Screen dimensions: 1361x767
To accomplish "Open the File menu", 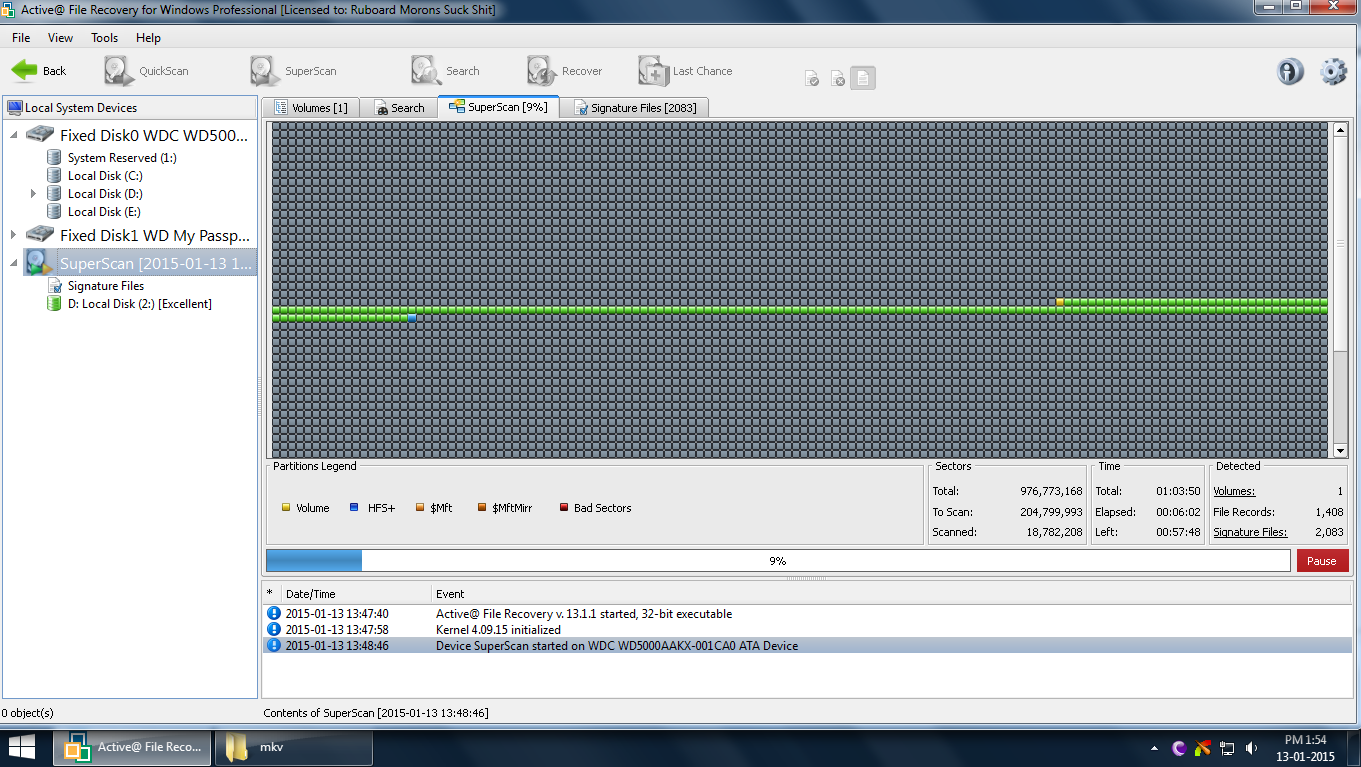I will pyautogui.click(x=21, y=38).
